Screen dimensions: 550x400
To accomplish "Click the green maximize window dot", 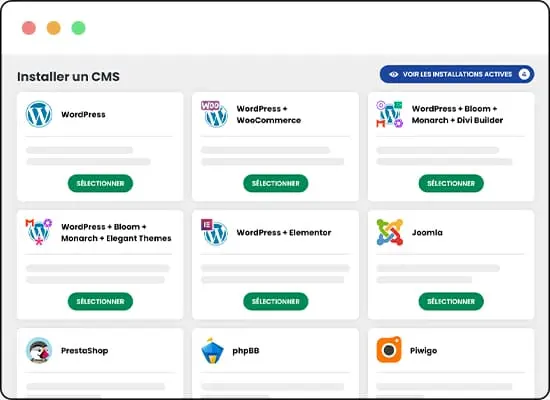I will (x=79, y=28).
